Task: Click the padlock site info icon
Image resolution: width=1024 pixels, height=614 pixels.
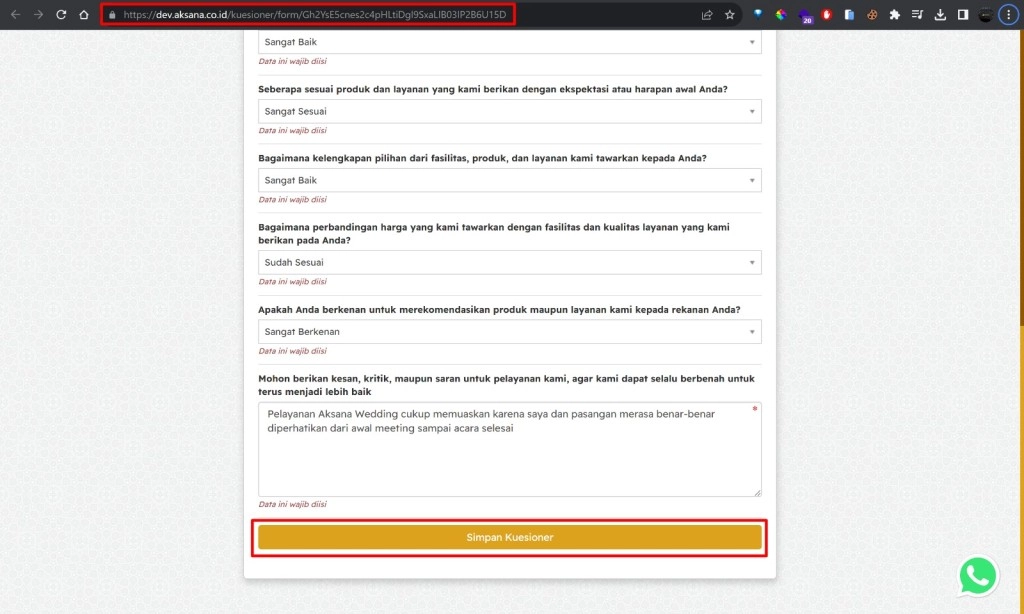Action: tap(112, 15)
